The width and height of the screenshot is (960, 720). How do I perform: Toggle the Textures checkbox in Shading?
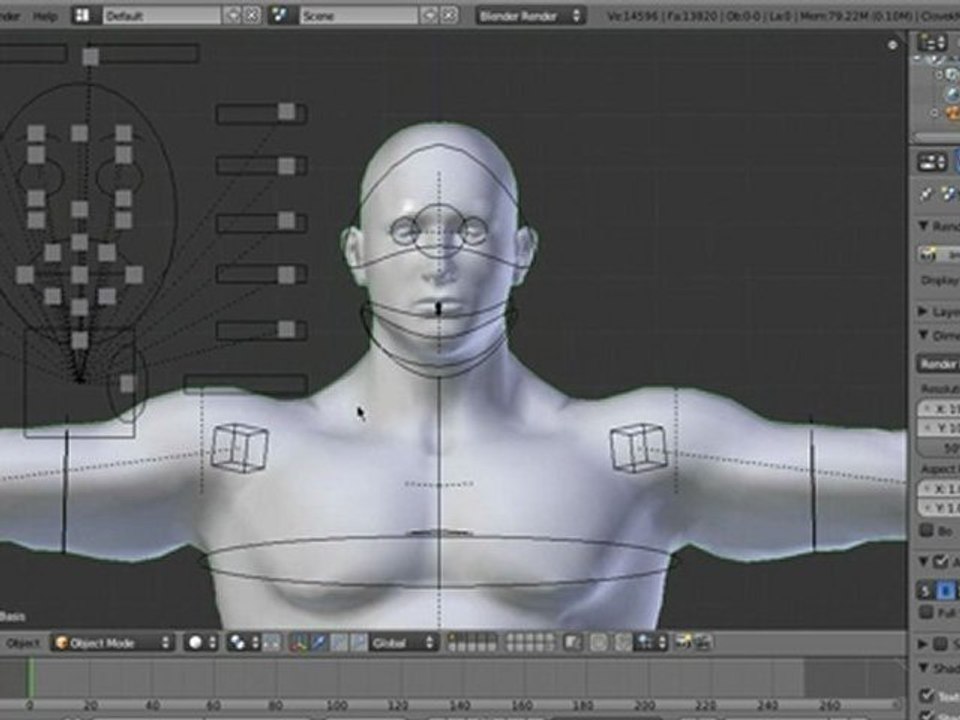click(x=927, y=695)
